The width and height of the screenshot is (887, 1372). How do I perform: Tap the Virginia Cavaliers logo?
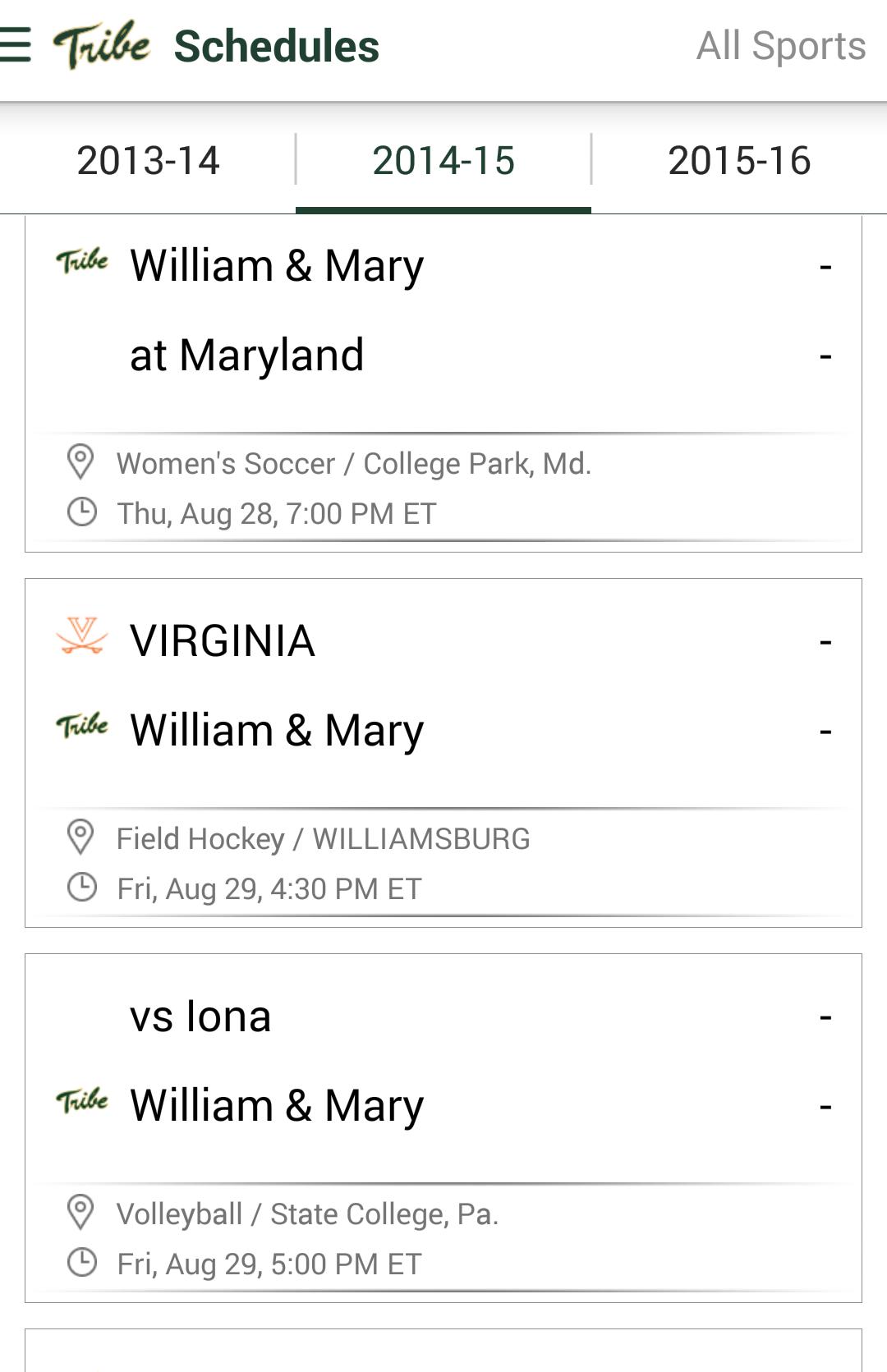click(82, 637)
